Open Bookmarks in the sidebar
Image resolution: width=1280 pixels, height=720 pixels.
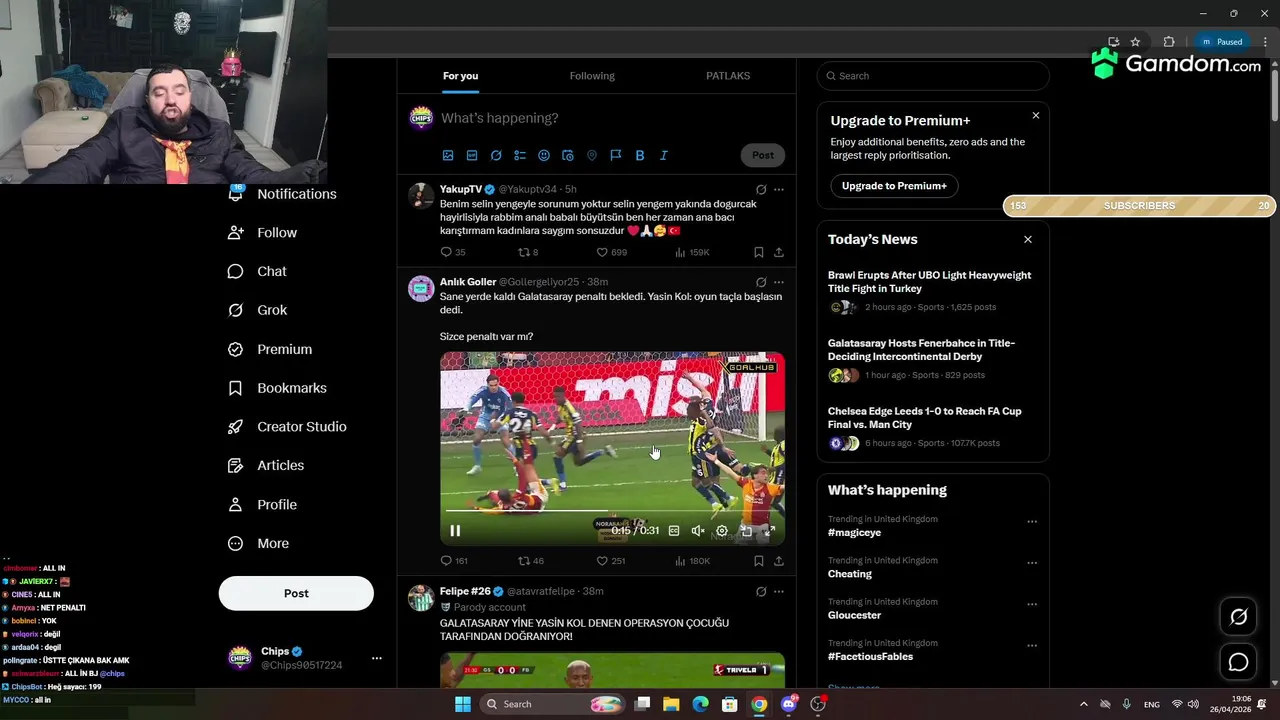(x=277, y=388)
